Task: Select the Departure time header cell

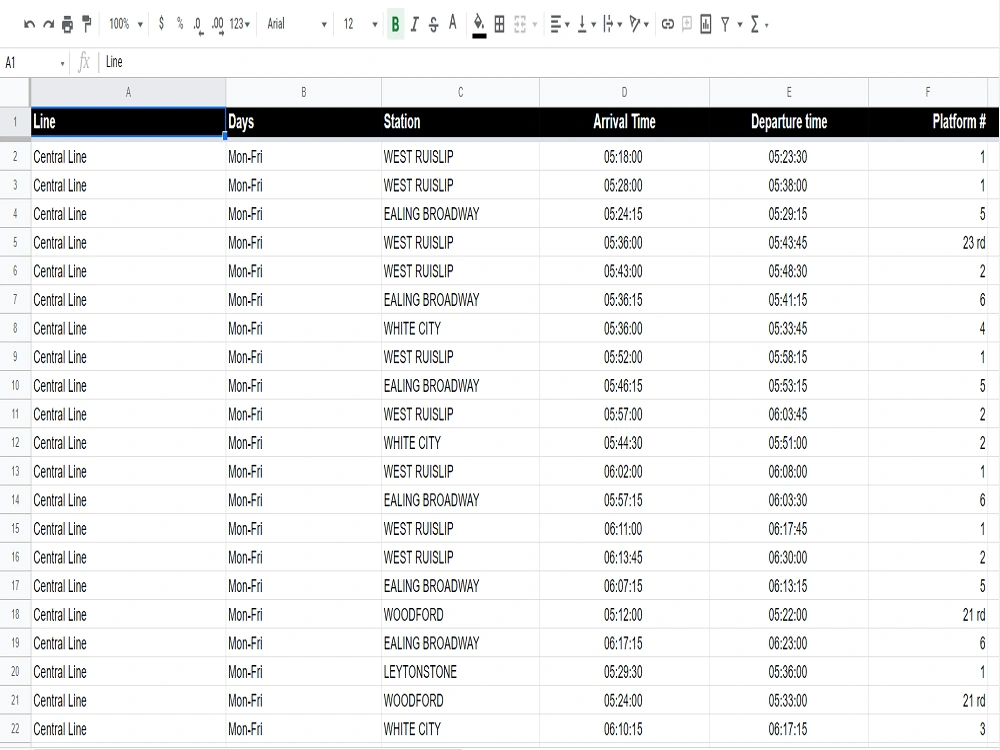Action: (x=789, y=122)
